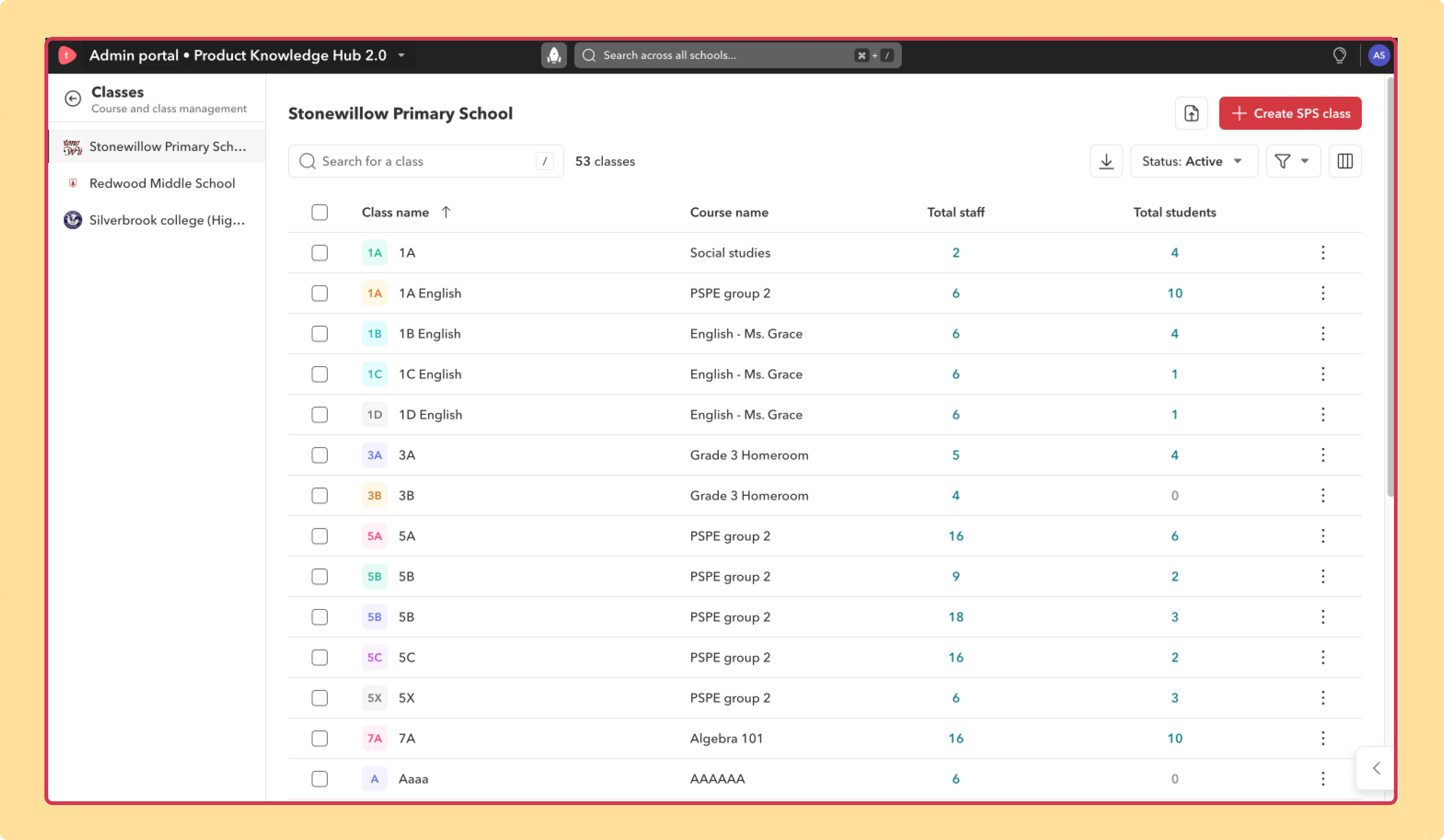Viewport: 1444px width, 840px height.
Task: Select the 5A row checkbox
Action: point(320,536)
